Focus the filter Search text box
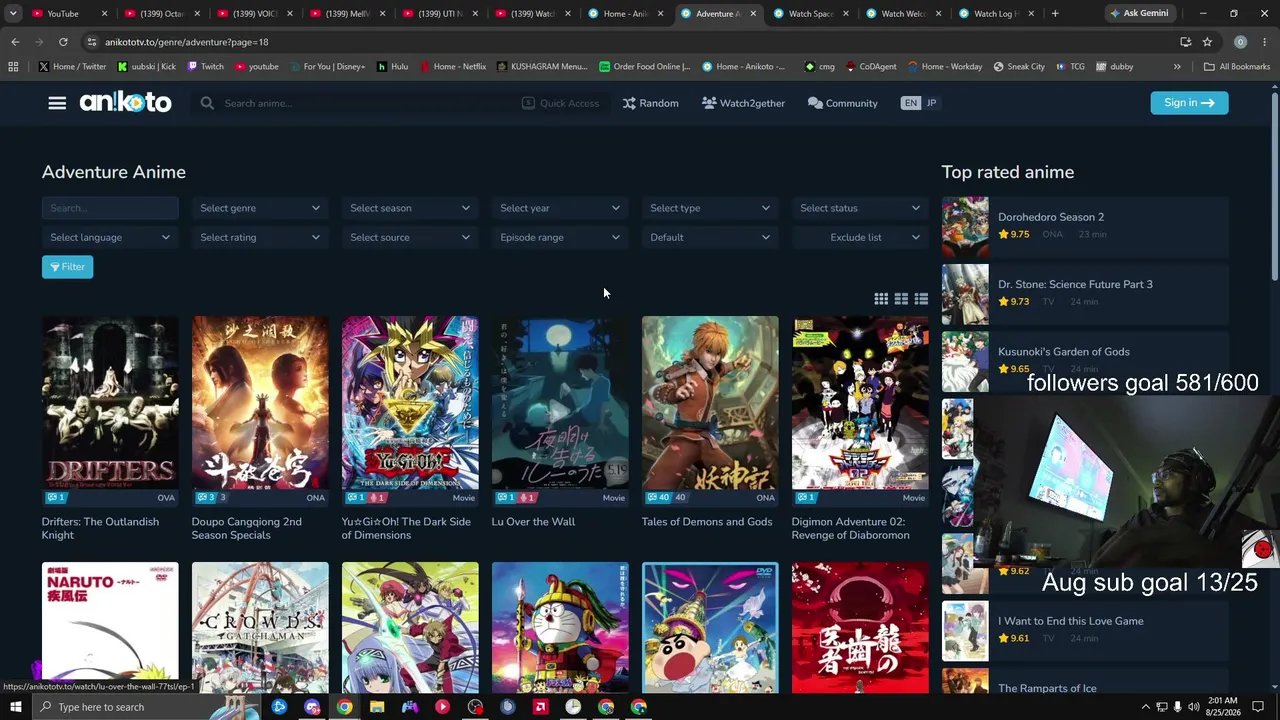 pyautogui.click(x=110, y=208)
